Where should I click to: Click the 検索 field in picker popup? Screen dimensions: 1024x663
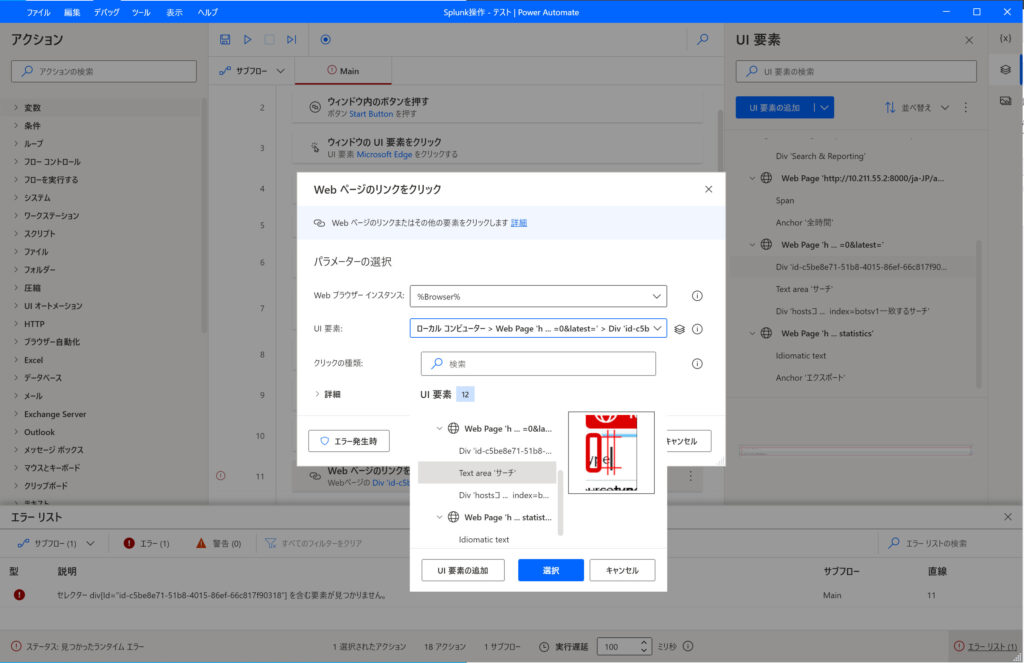click(x=538, y=364)
